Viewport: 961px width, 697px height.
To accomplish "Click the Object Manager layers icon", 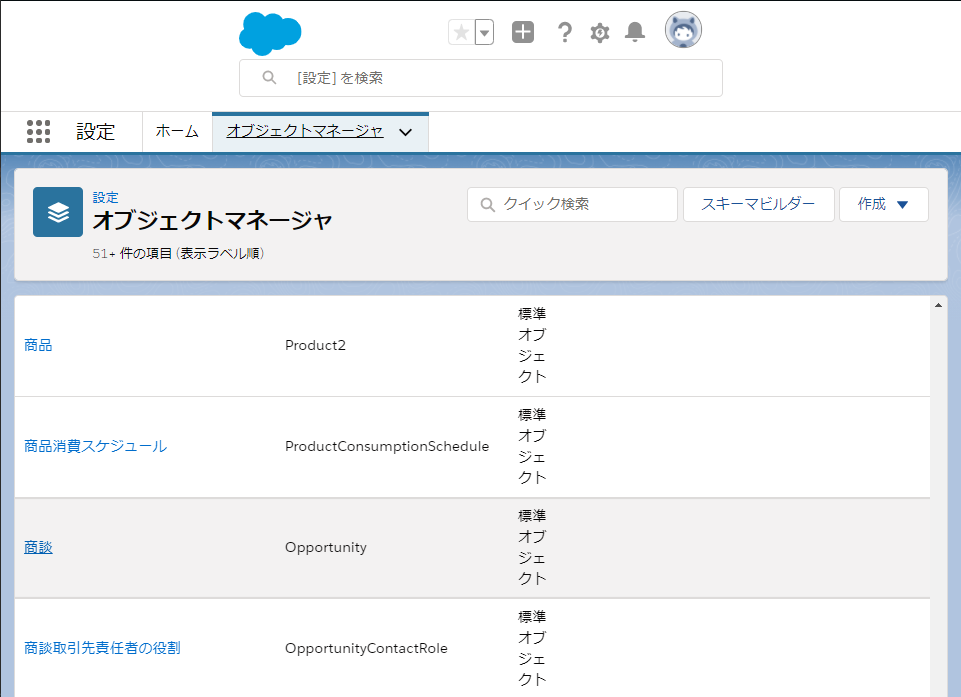I will tap(58, 212).
